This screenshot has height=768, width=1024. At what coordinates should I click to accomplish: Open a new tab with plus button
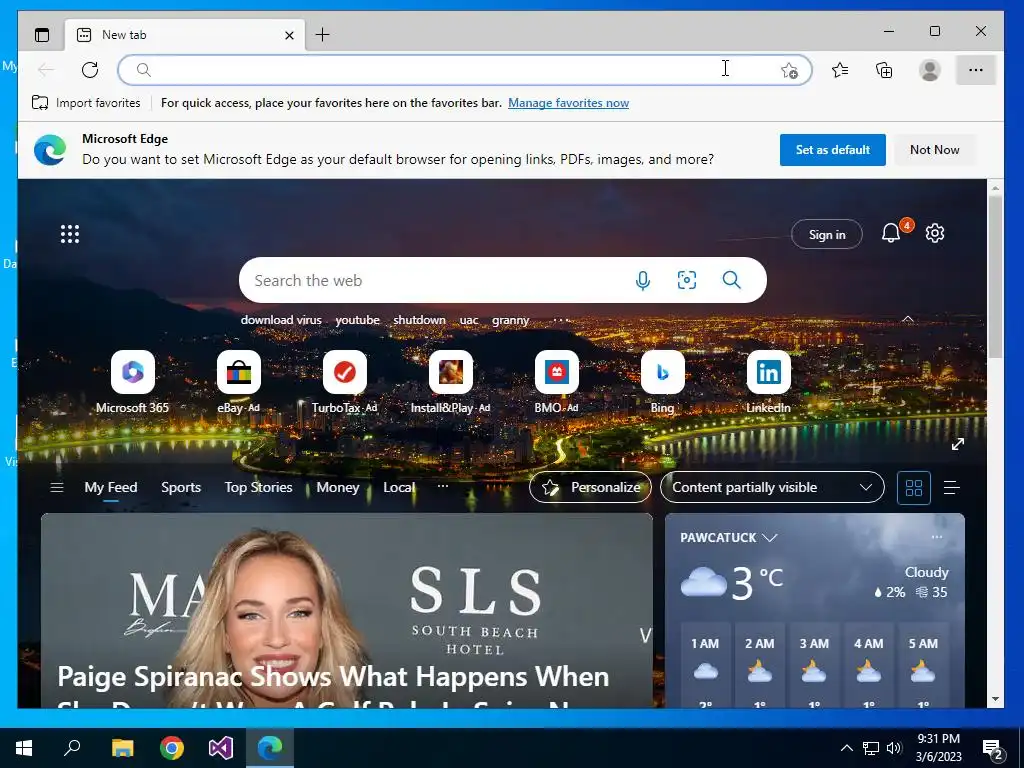[323, 35]
